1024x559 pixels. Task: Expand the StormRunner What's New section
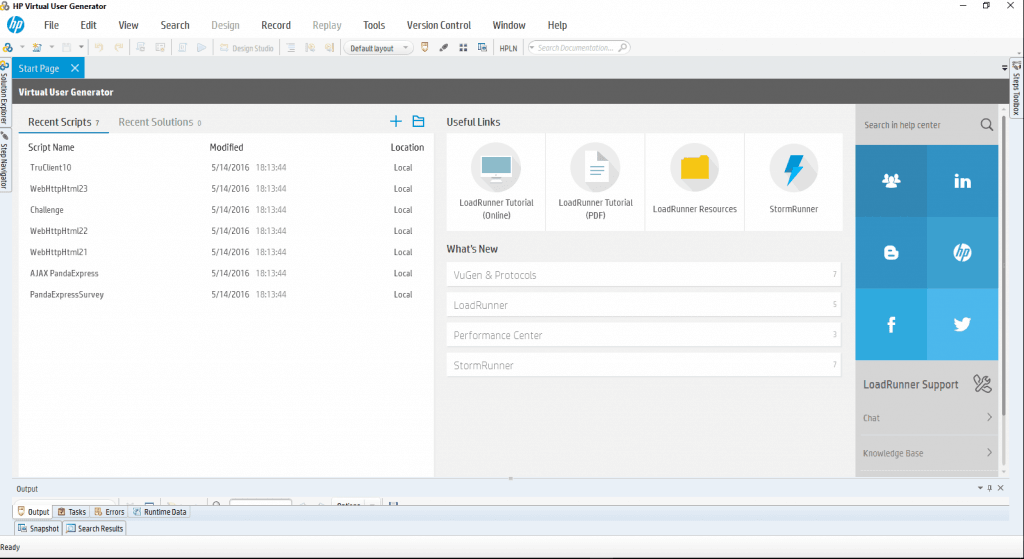643,365
